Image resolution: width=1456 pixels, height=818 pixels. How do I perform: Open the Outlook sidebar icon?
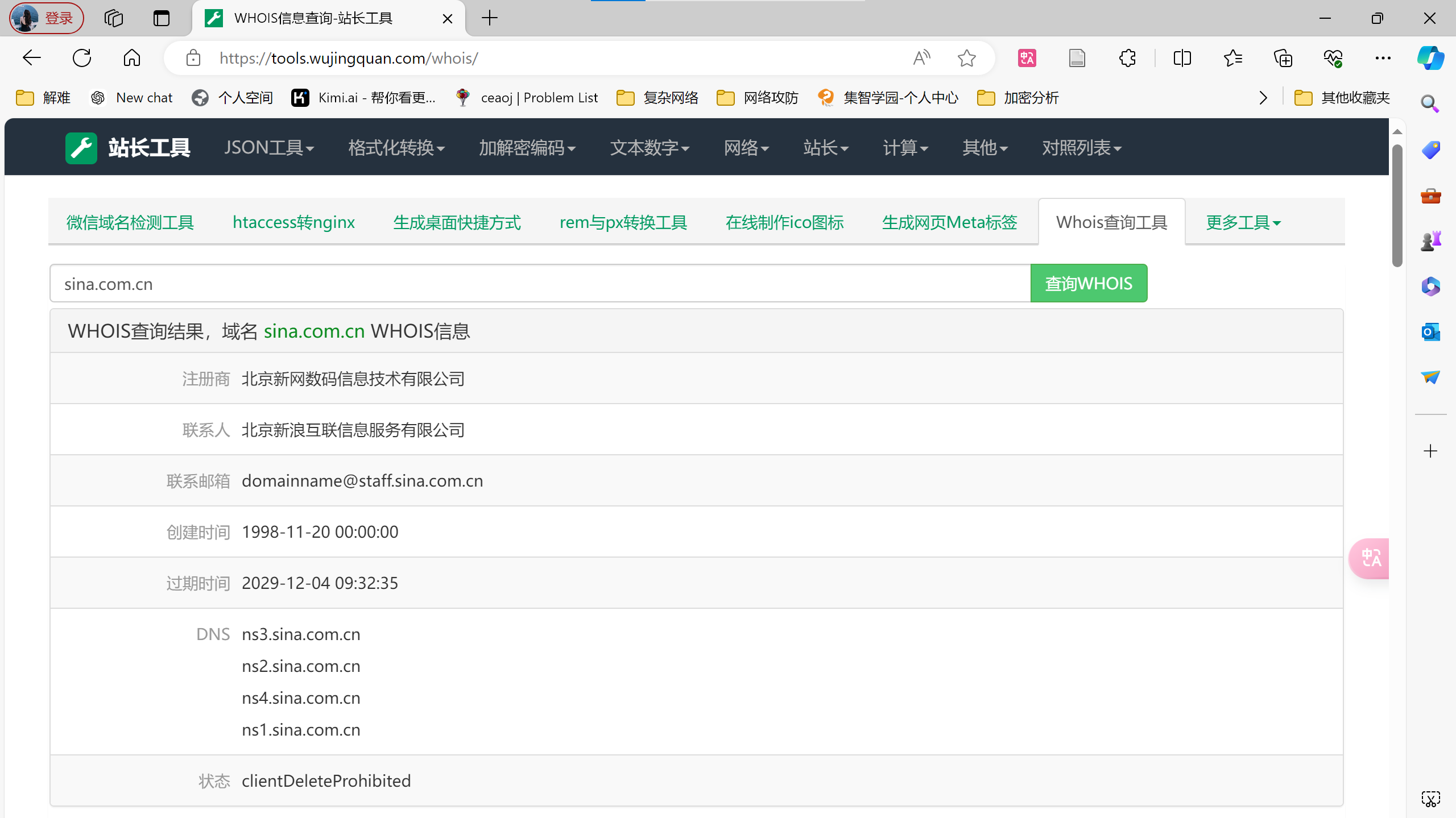pos(1430,332)
